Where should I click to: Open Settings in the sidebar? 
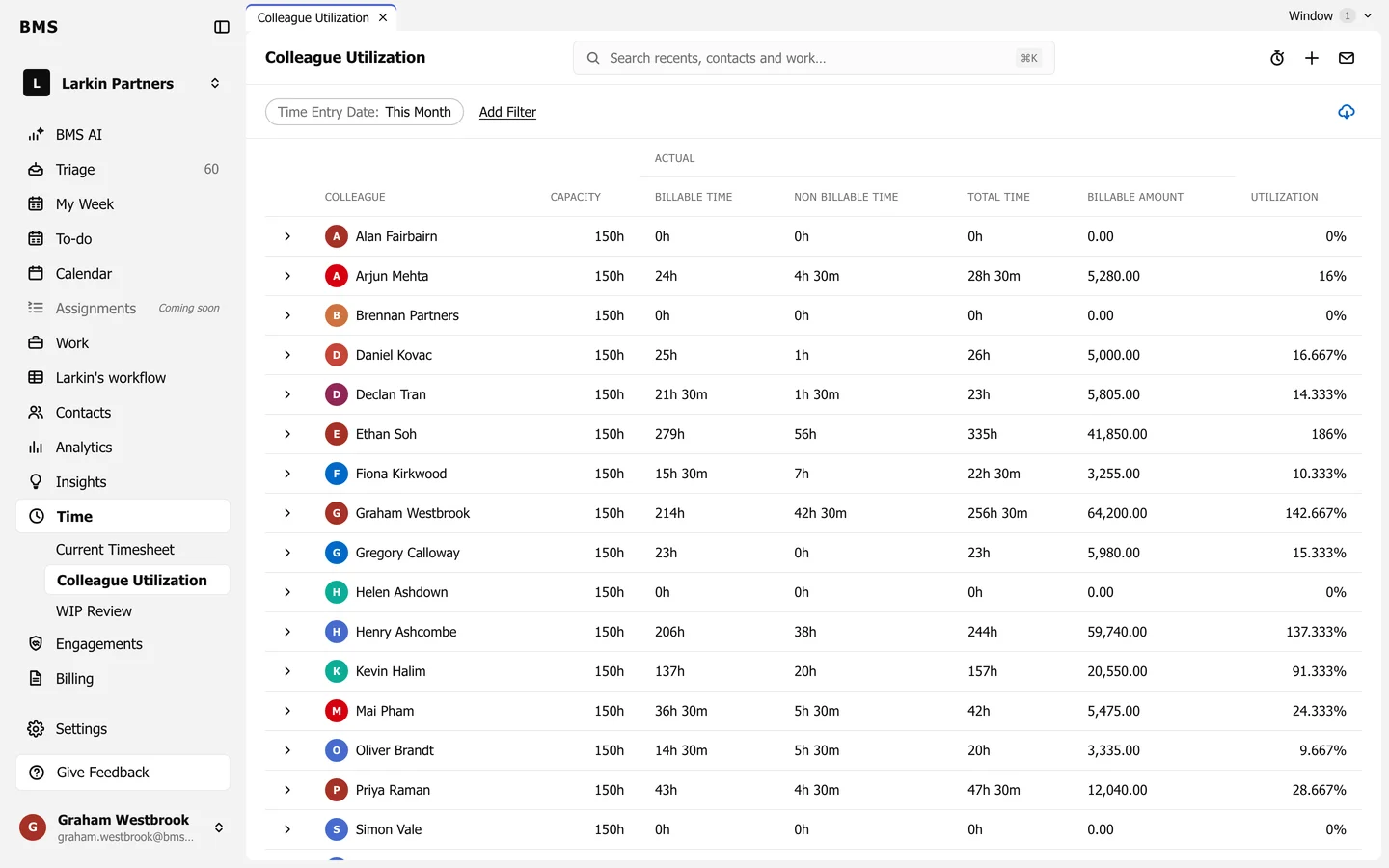123,729
